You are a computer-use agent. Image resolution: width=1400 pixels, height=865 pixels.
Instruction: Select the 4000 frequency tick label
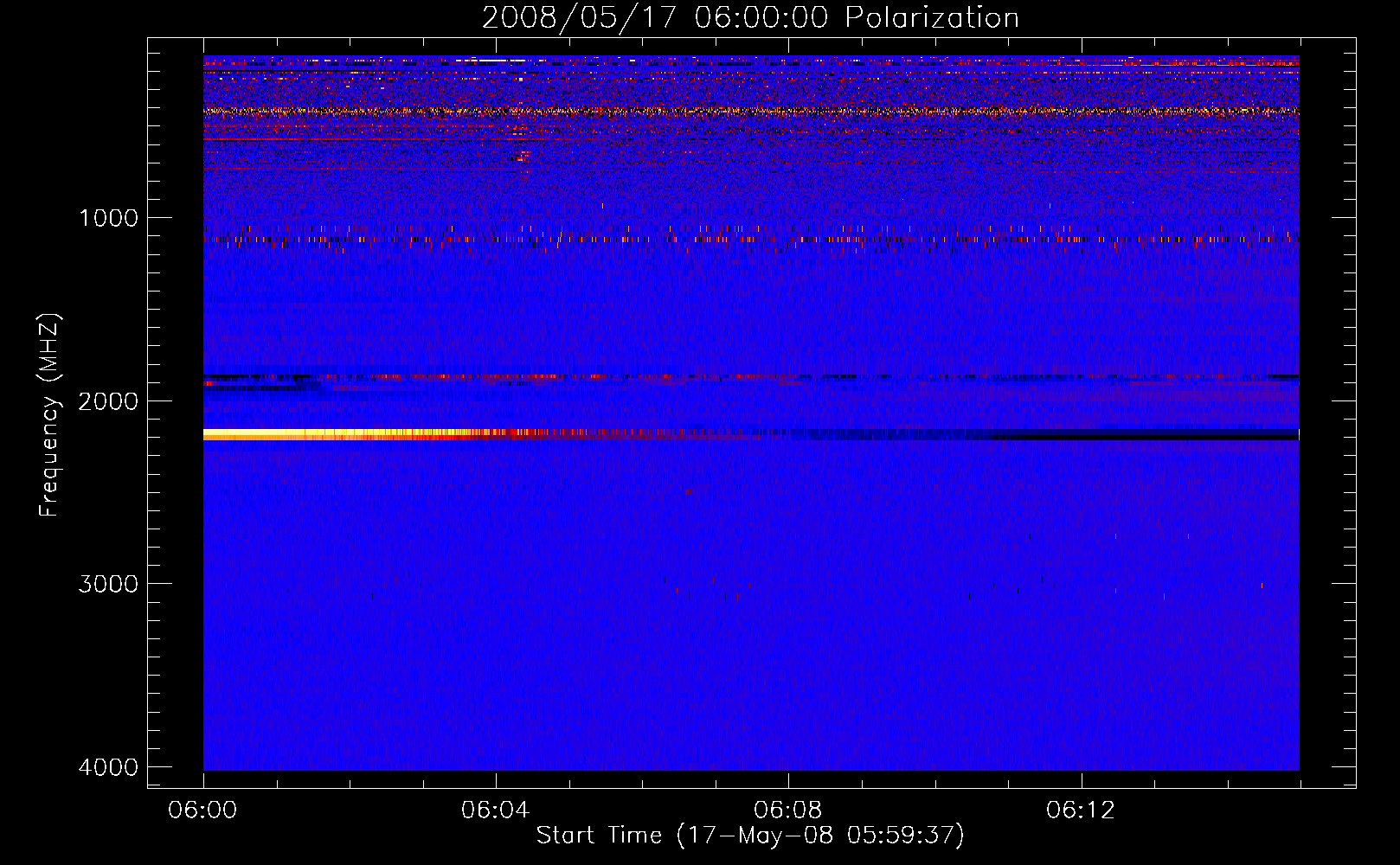(x=108, y=767)
